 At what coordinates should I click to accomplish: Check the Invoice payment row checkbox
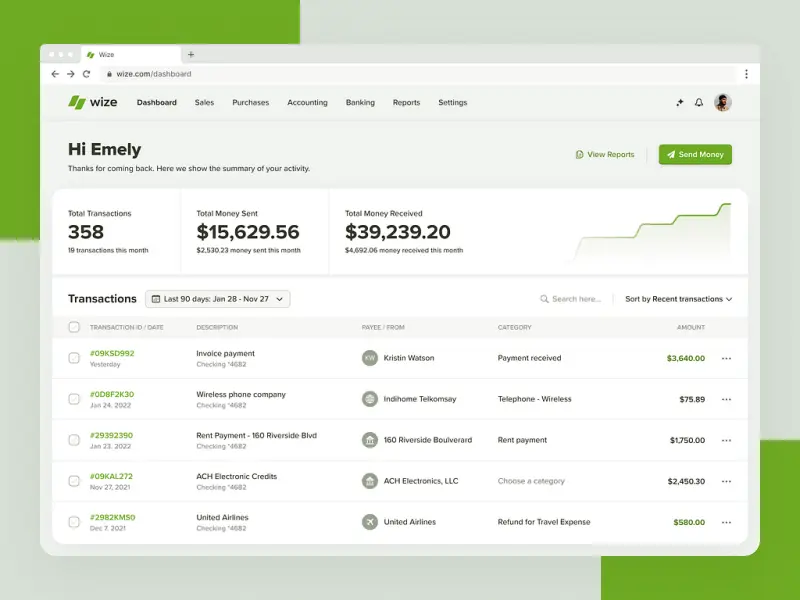pyautogui.click(x=74, y=358)
